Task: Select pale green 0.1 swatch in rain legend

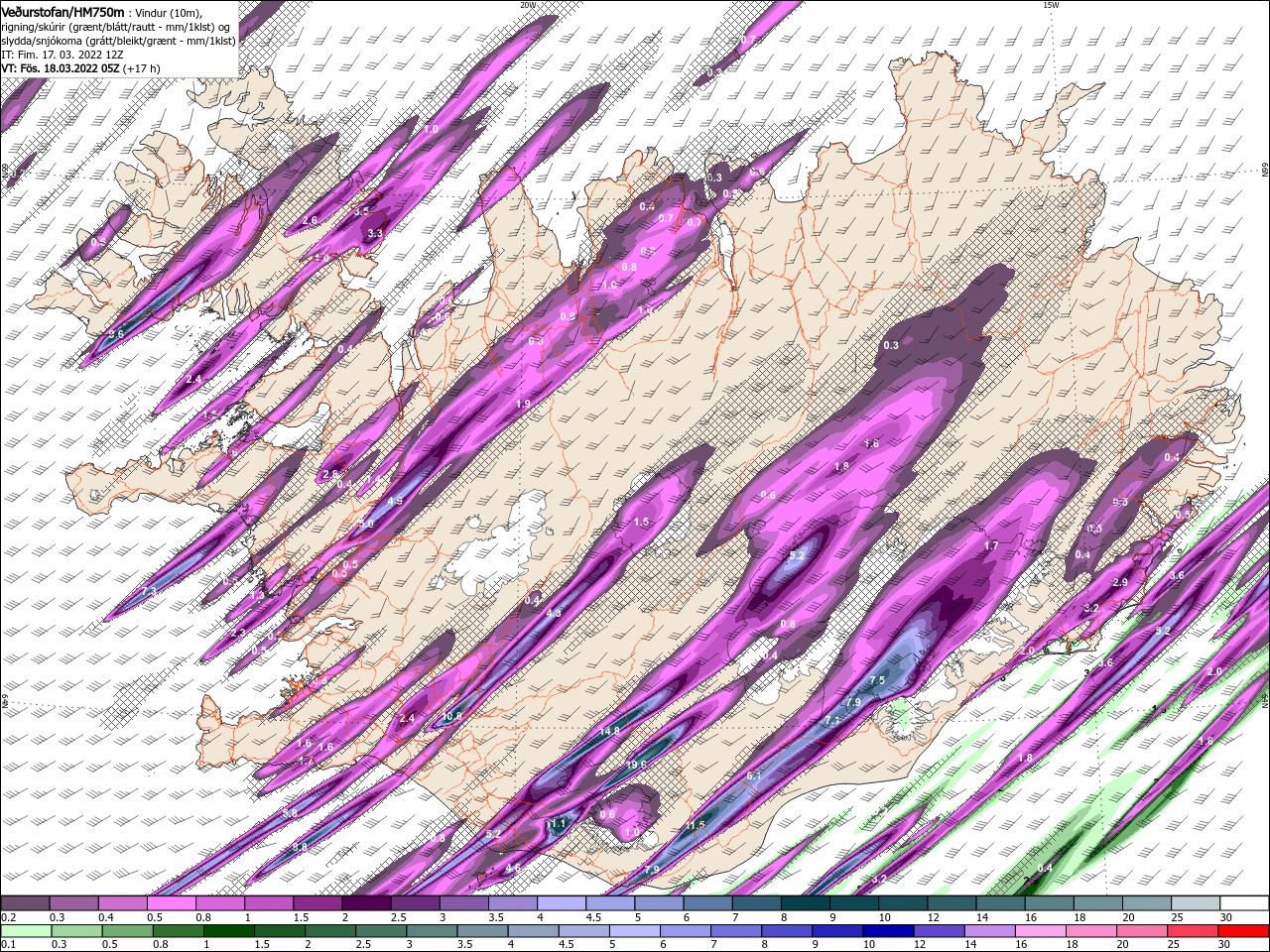Action: [26, 931]
